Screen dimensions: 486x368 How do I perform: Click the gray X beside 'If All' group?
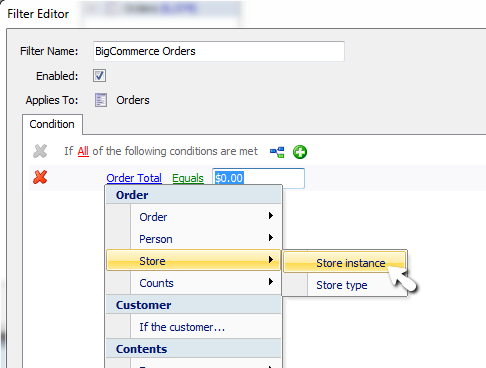(40, 151)
